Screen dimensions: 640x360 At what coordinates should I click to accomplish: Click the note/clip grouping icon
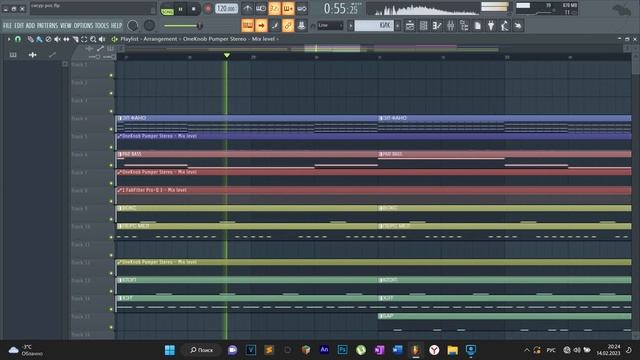tap(301, 25)
